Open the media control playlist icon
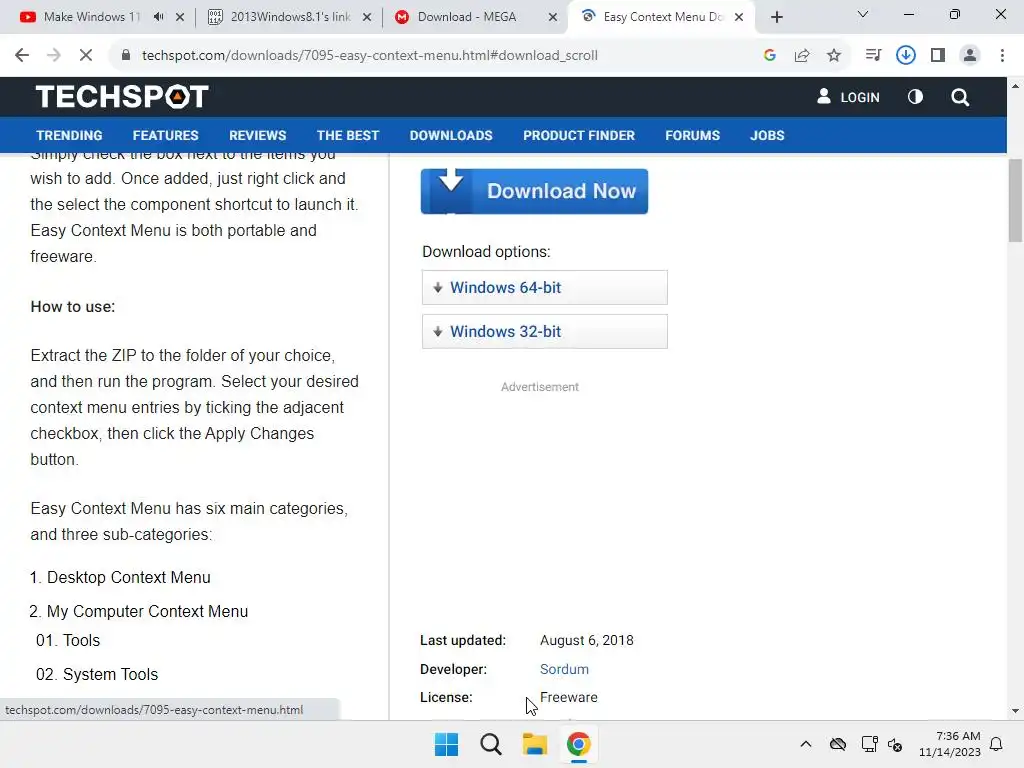 [873, 56]
